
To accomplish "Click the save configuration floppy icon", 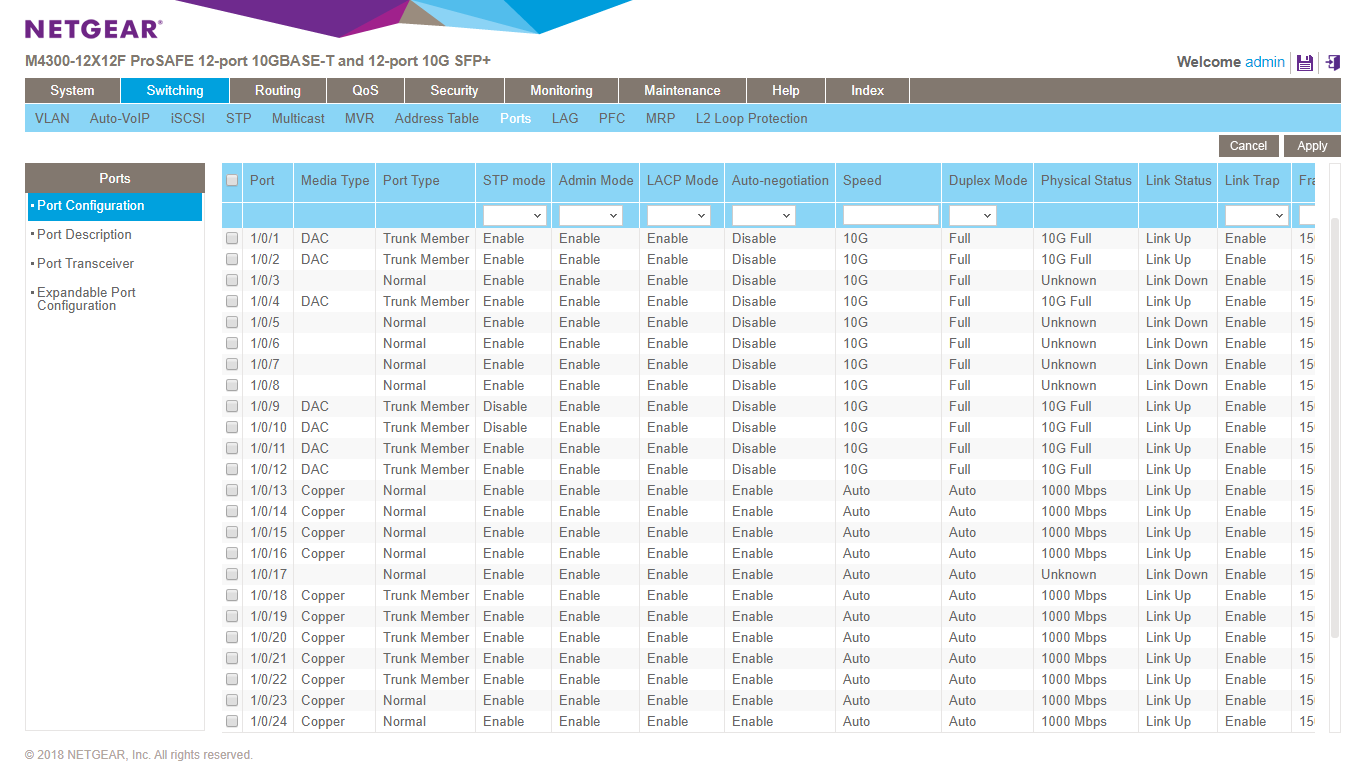I will [1304, 62].
